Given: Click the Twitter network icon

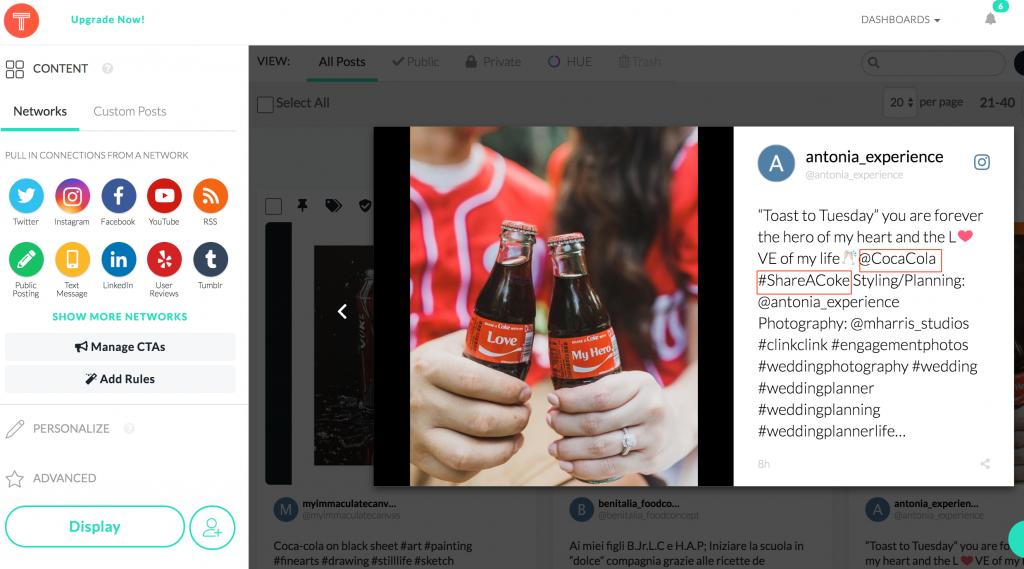Looking at the screenshot, I should tap(26, 196).
